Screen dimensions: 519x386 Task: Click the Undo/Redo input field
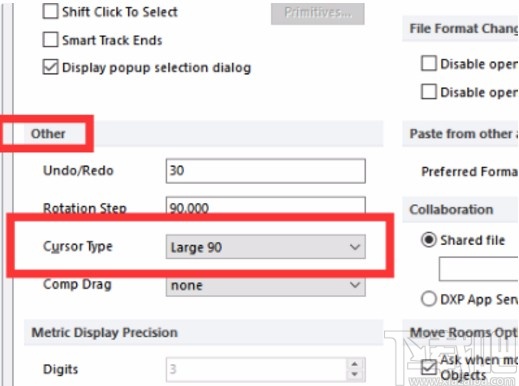point(266,171)
